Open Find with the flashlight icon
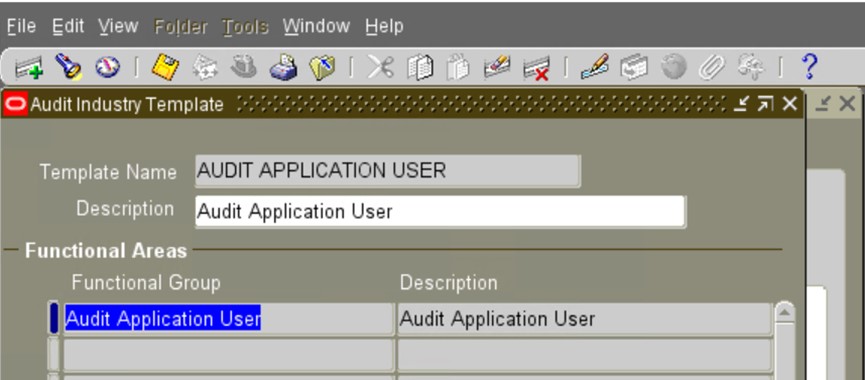 click(68, 68)
